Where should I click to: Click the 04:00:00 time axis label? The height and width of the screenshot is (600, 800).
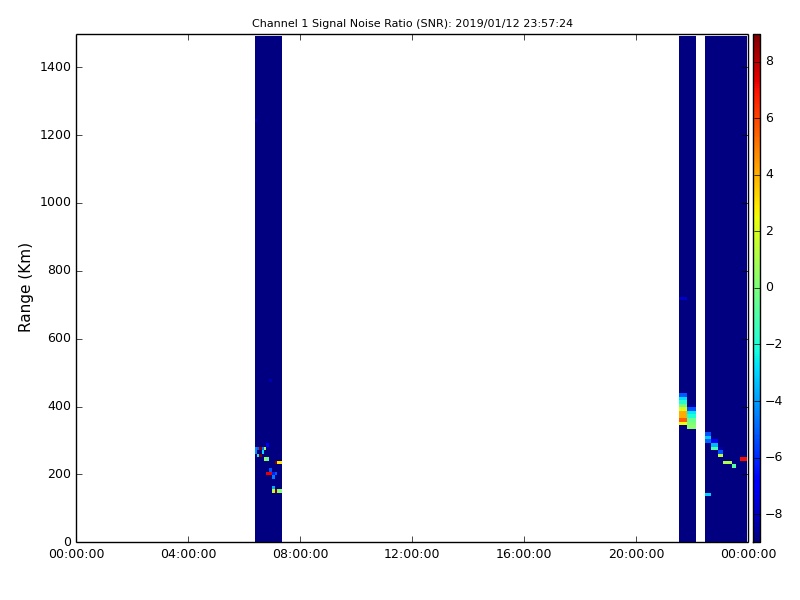tap(188, 554)
